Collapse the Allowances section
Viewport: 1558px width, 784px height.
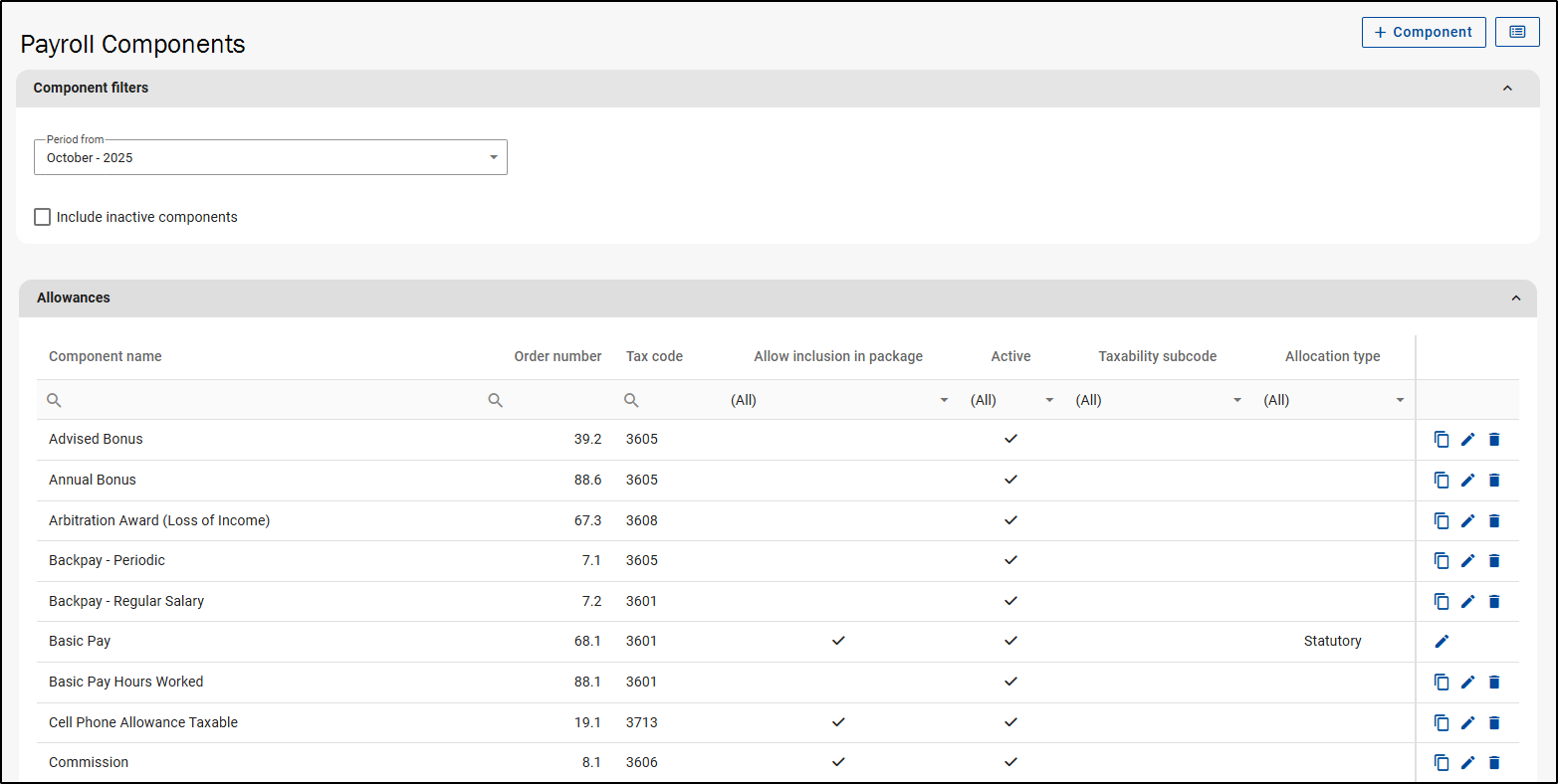tap(1516, 298)
